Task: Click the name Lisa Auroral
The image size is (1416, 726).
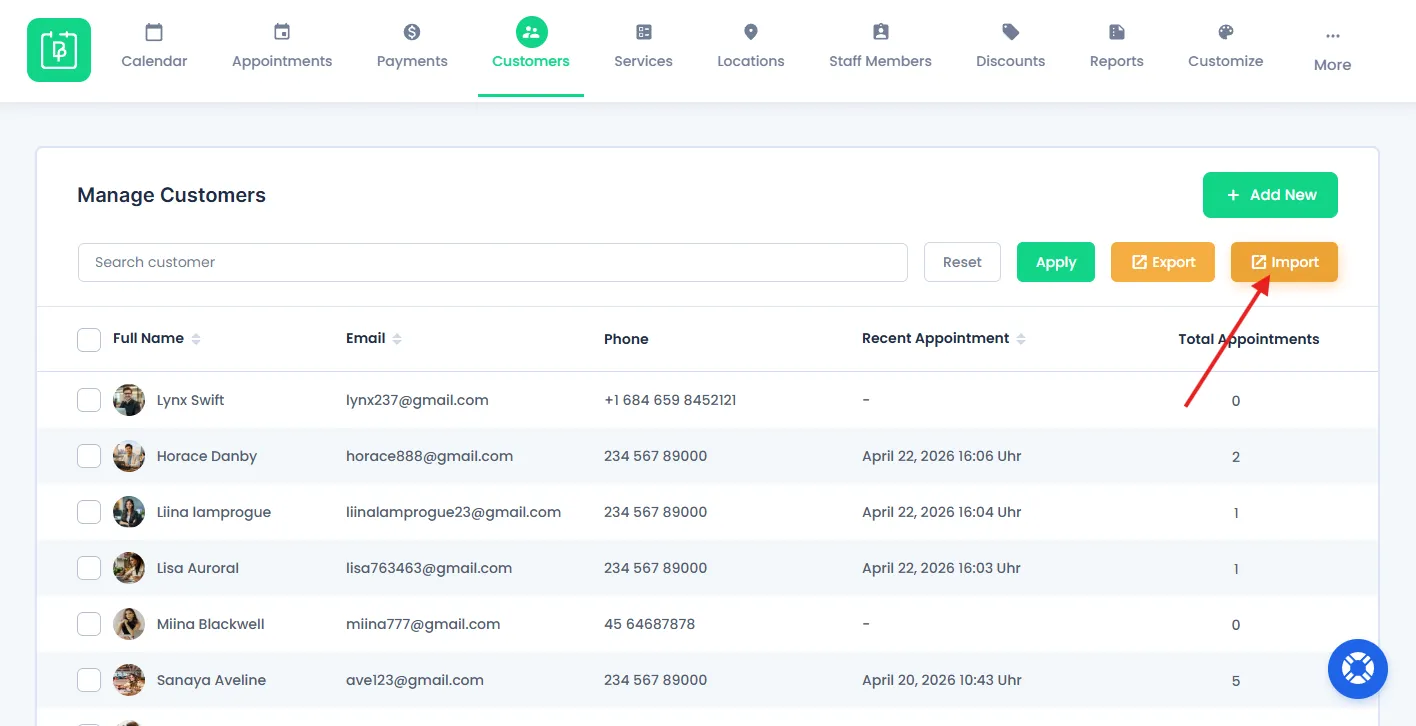Action: click(198, 568)
